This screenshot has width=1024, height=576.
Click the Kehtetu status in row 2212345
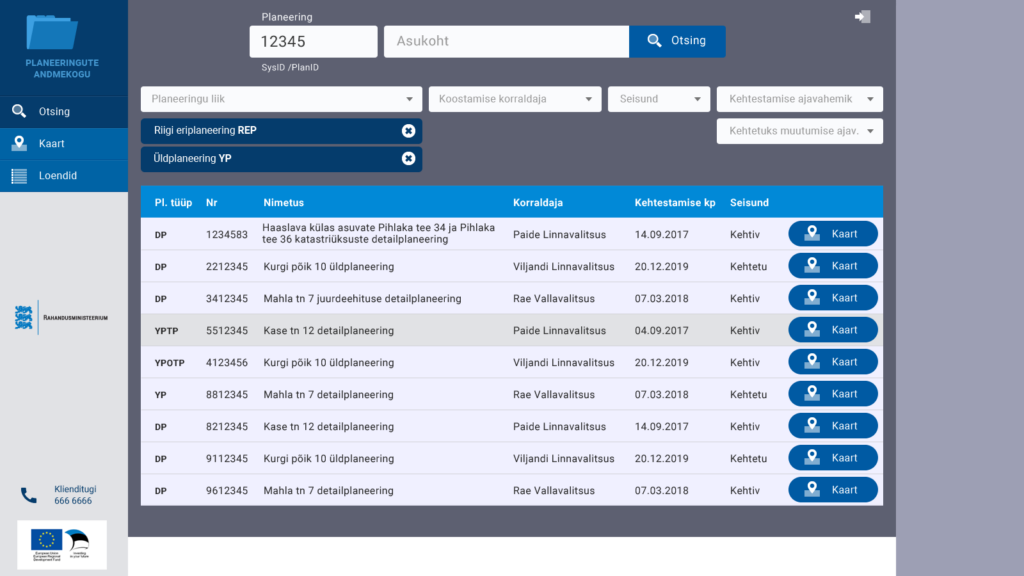748,266
